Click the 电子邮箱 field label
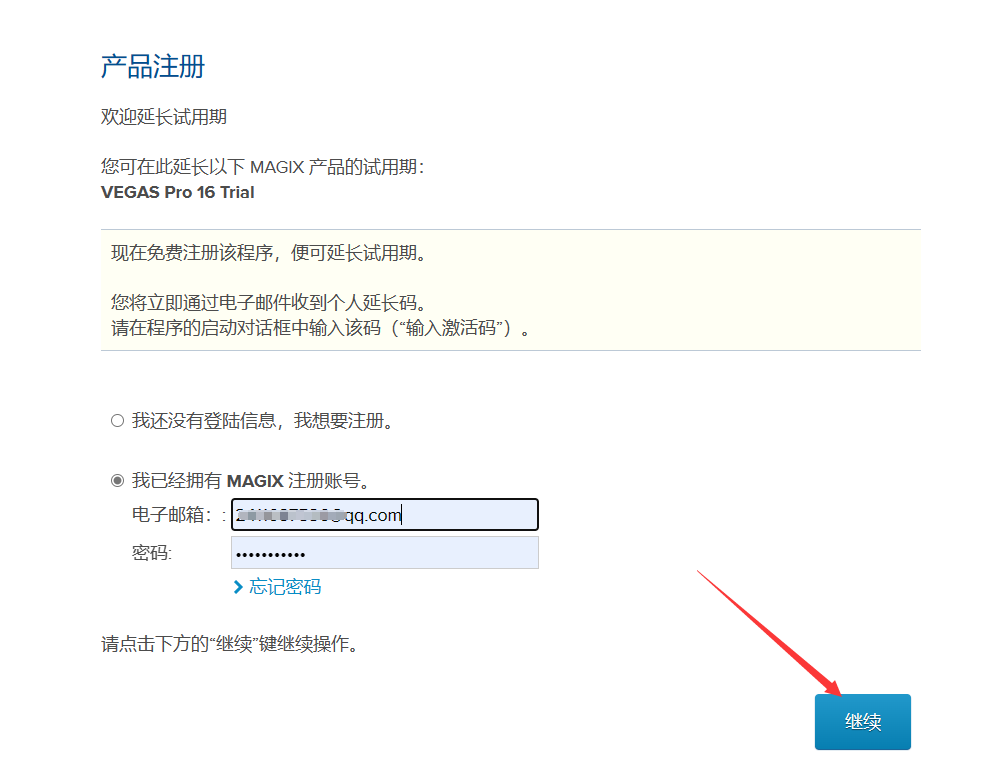 click(171, 515)
